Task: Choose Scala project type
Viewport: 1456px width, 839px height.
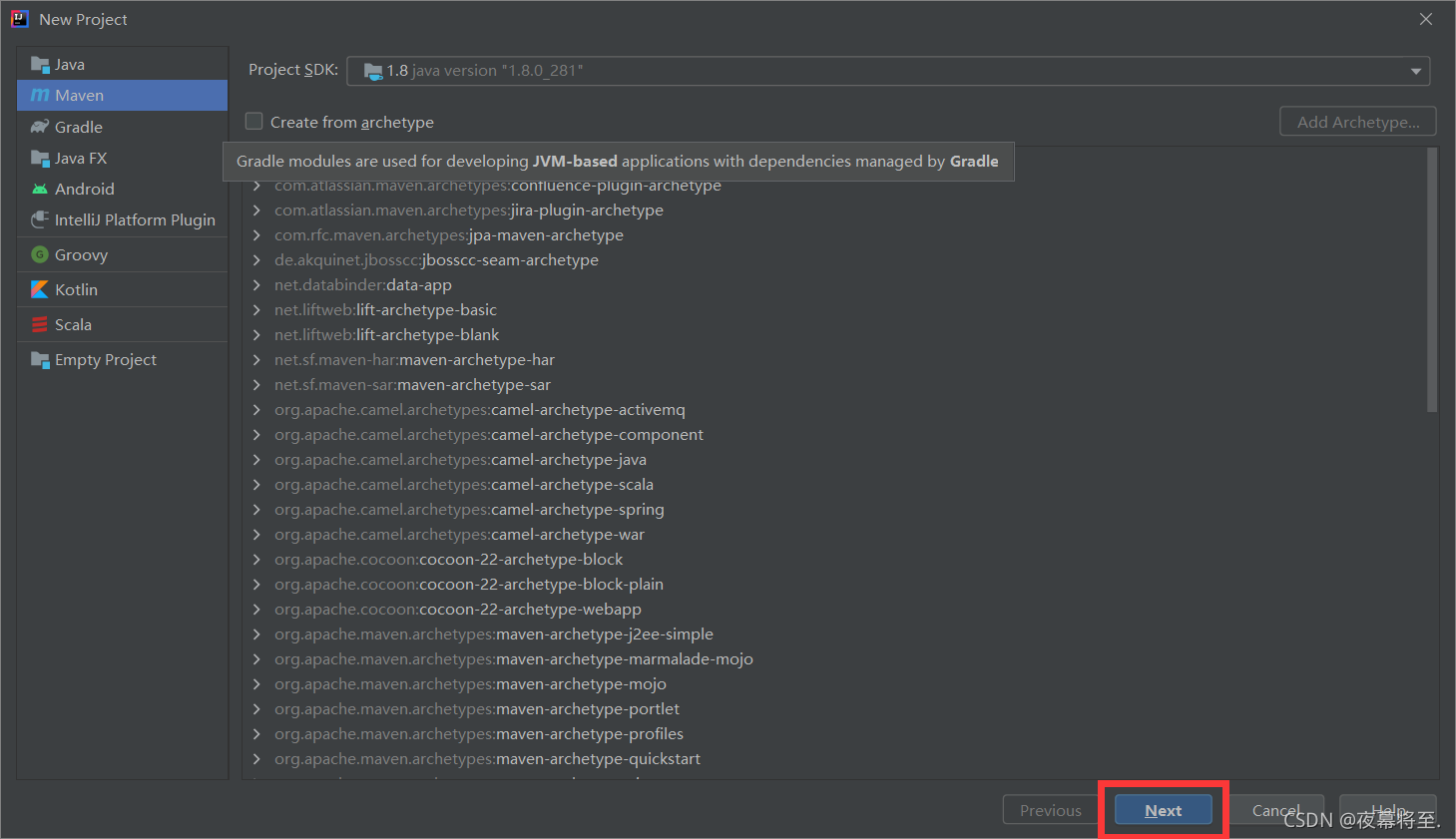Action: click(x=122, y=324)
